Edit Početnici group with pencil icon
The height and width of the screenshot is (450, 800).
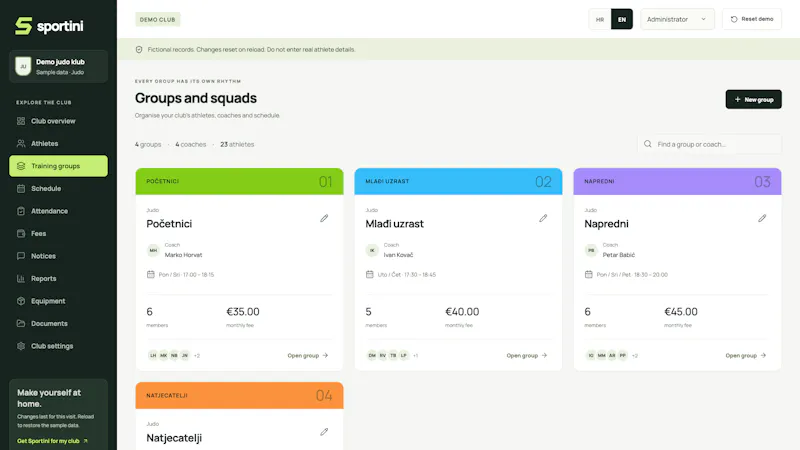pyautogui.click(x=324, y=218)
